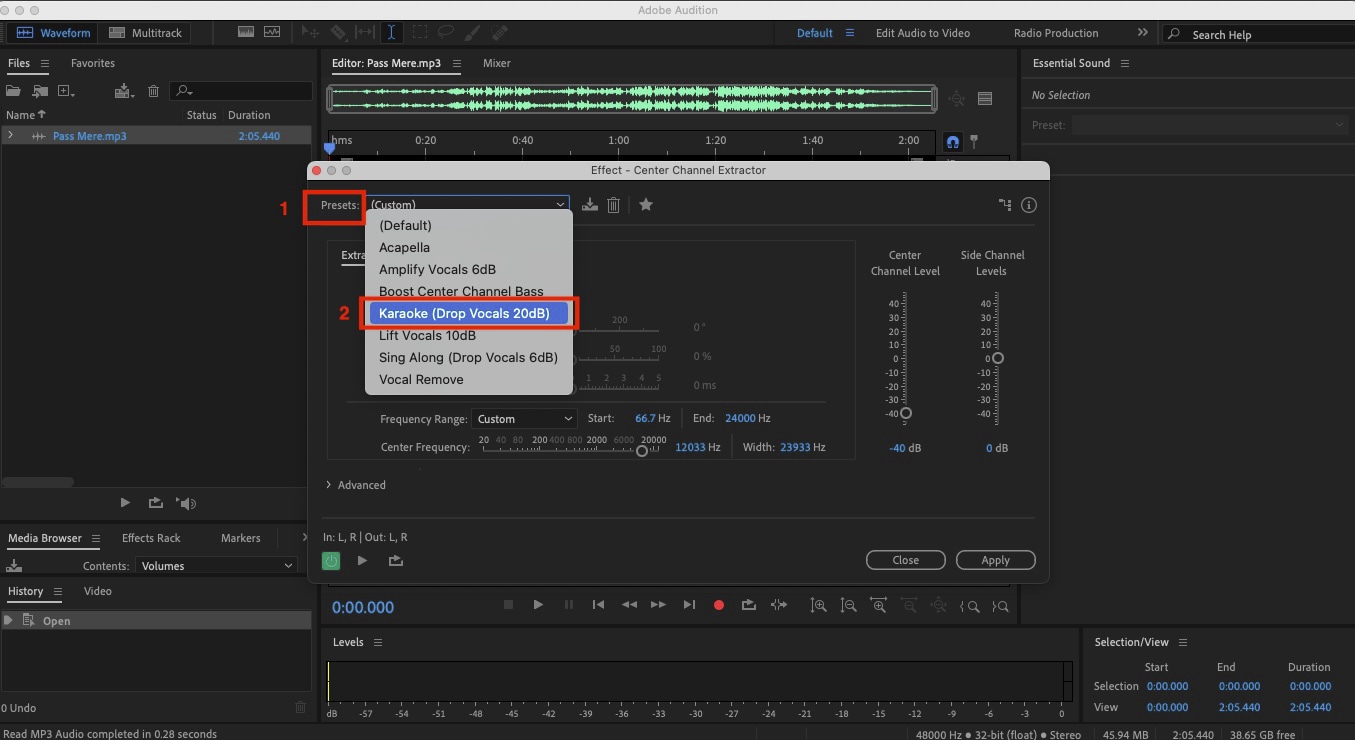Play audio from the transport bar
Screen dimensions: 1355x740
(538, 605)
